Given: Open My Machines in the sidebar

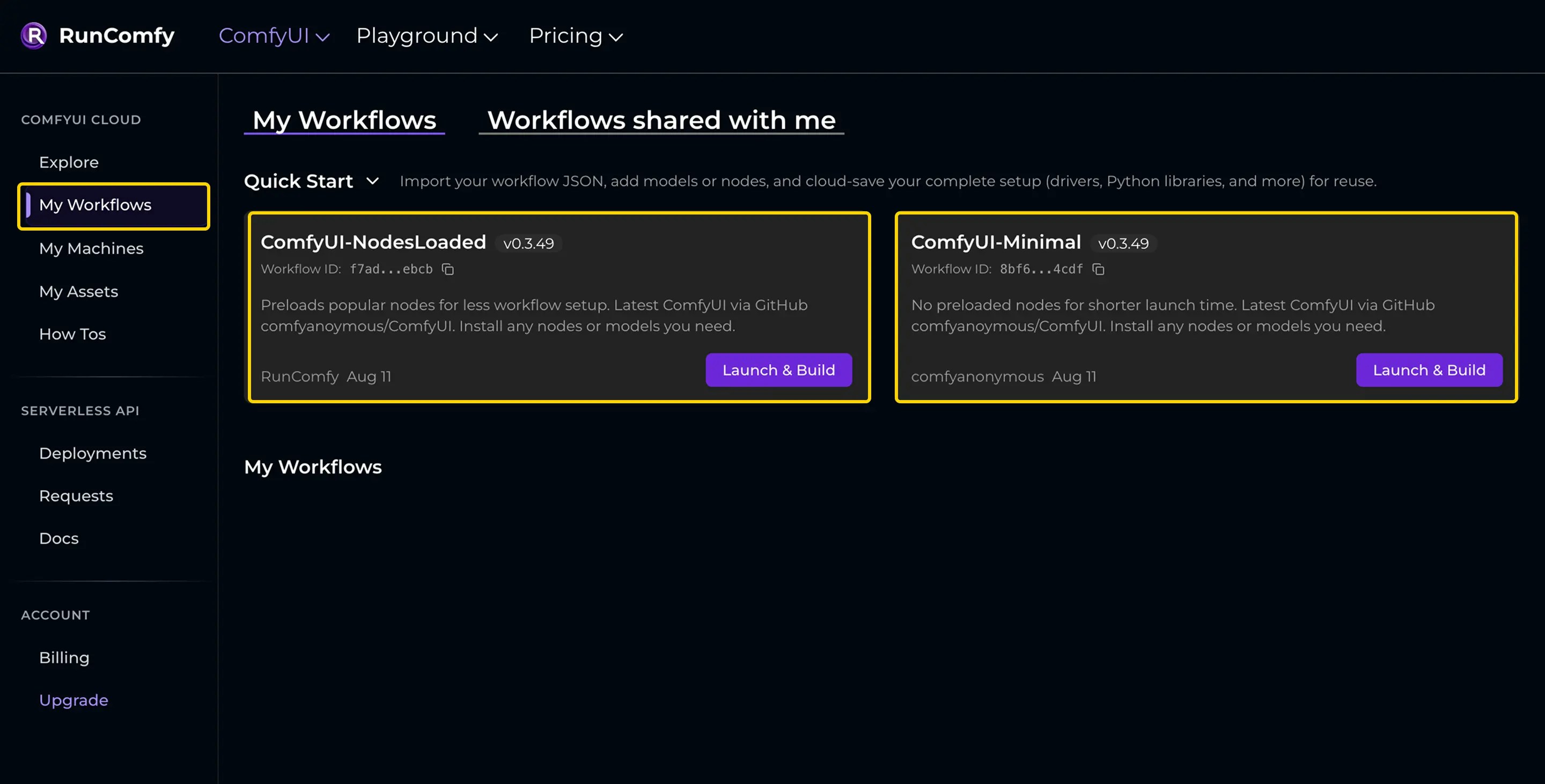Looking at the screenshot, I should coord(91,248).
